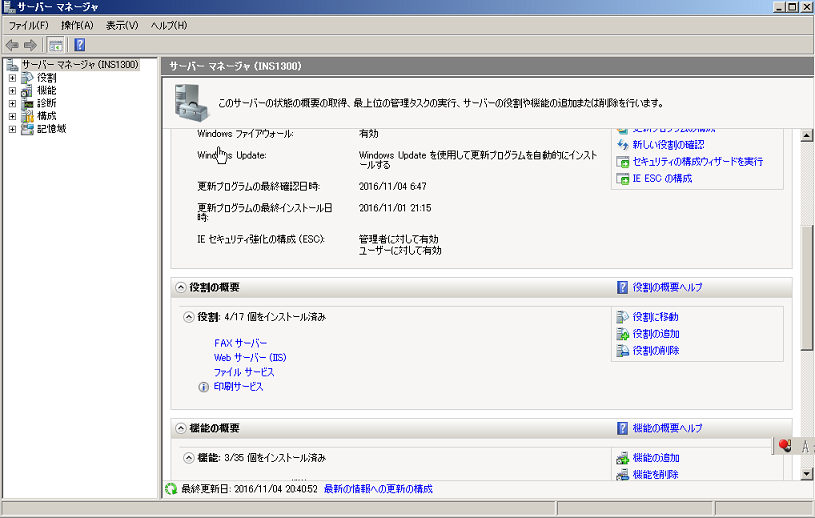Image resolution: width=815 pixels, height=518 pixels.
Task: Click the scrollbar down arrow in details pane
Action: [x=806, y=473]
